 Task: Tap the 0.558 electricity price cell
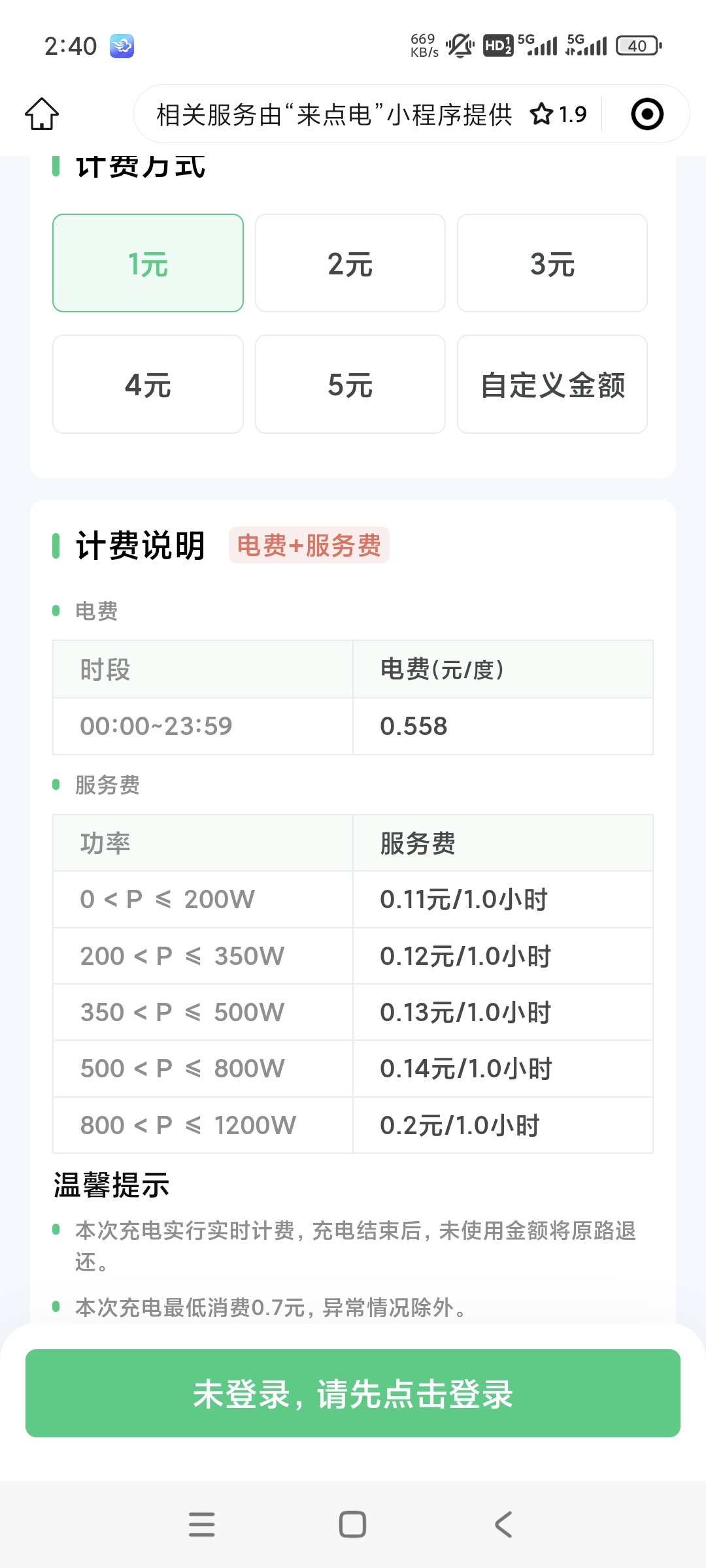coord(502,727)
